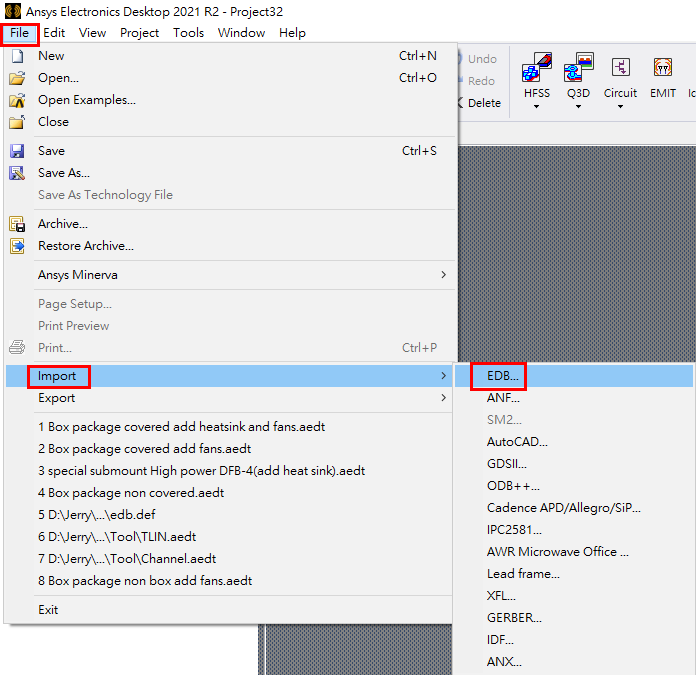Screen dimensions: 696x677
Task: Choose Open Examples... menu entry
Action: [x=231, y=100]
